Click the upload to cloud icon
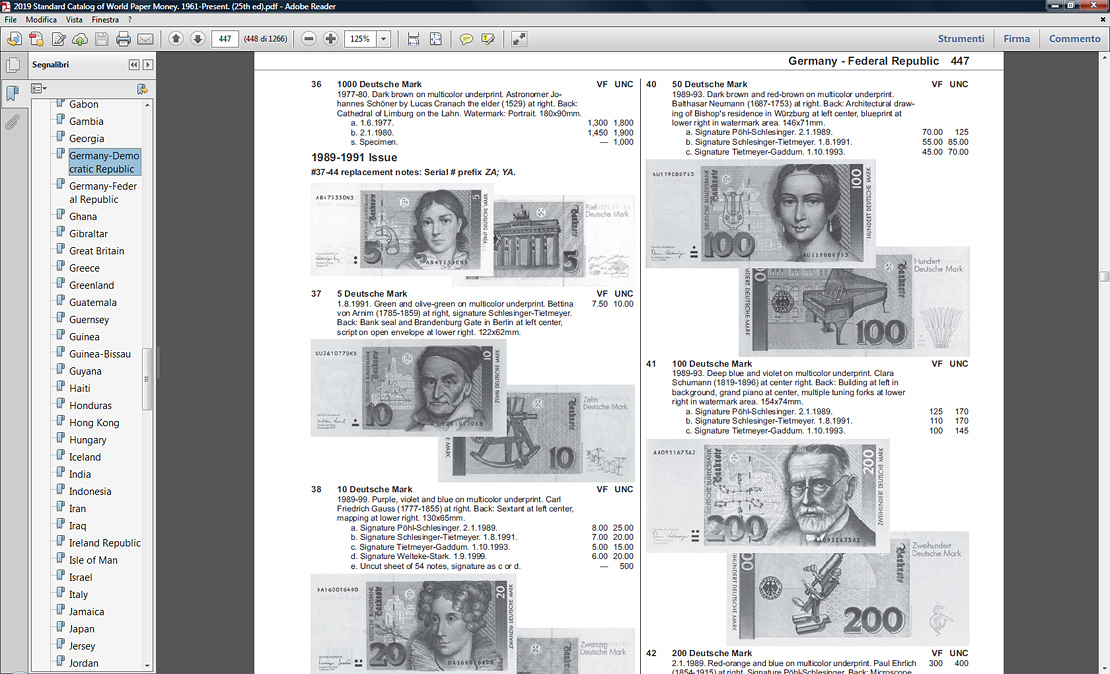The height and width of the screenshot is (674, 1110). point(80,39)
